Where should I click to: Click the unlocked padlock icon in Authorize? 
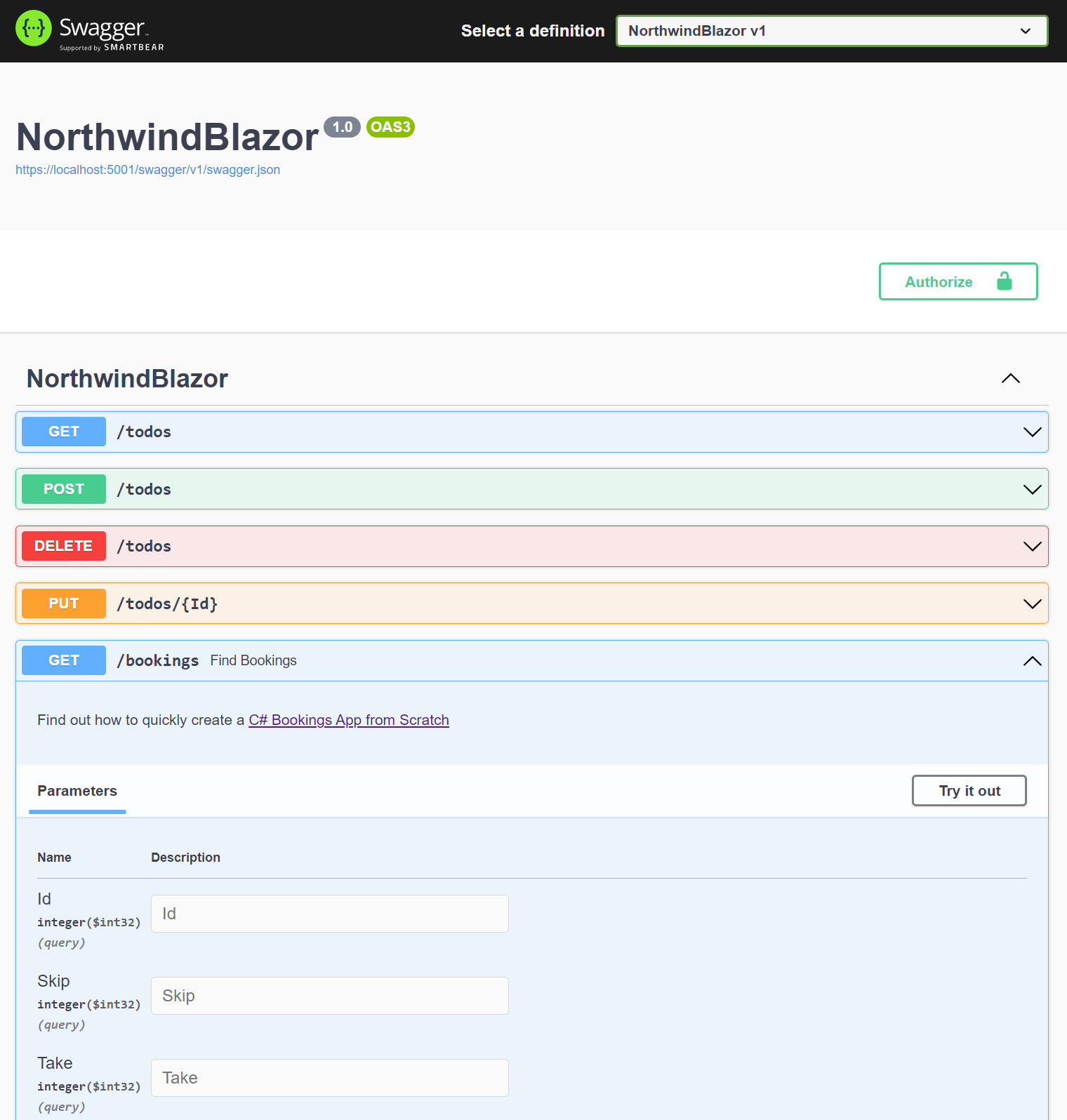tap(1005, 281)
